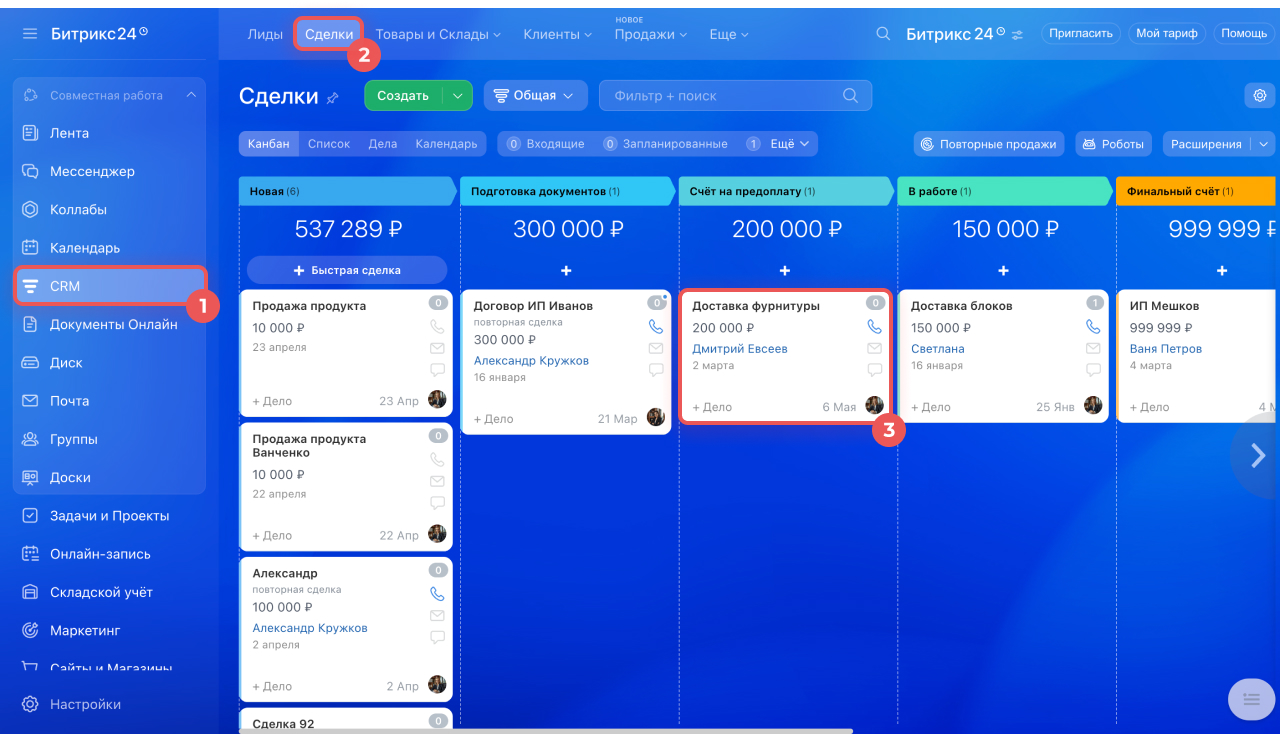Expand the Еще menu in top navigation

729,34
